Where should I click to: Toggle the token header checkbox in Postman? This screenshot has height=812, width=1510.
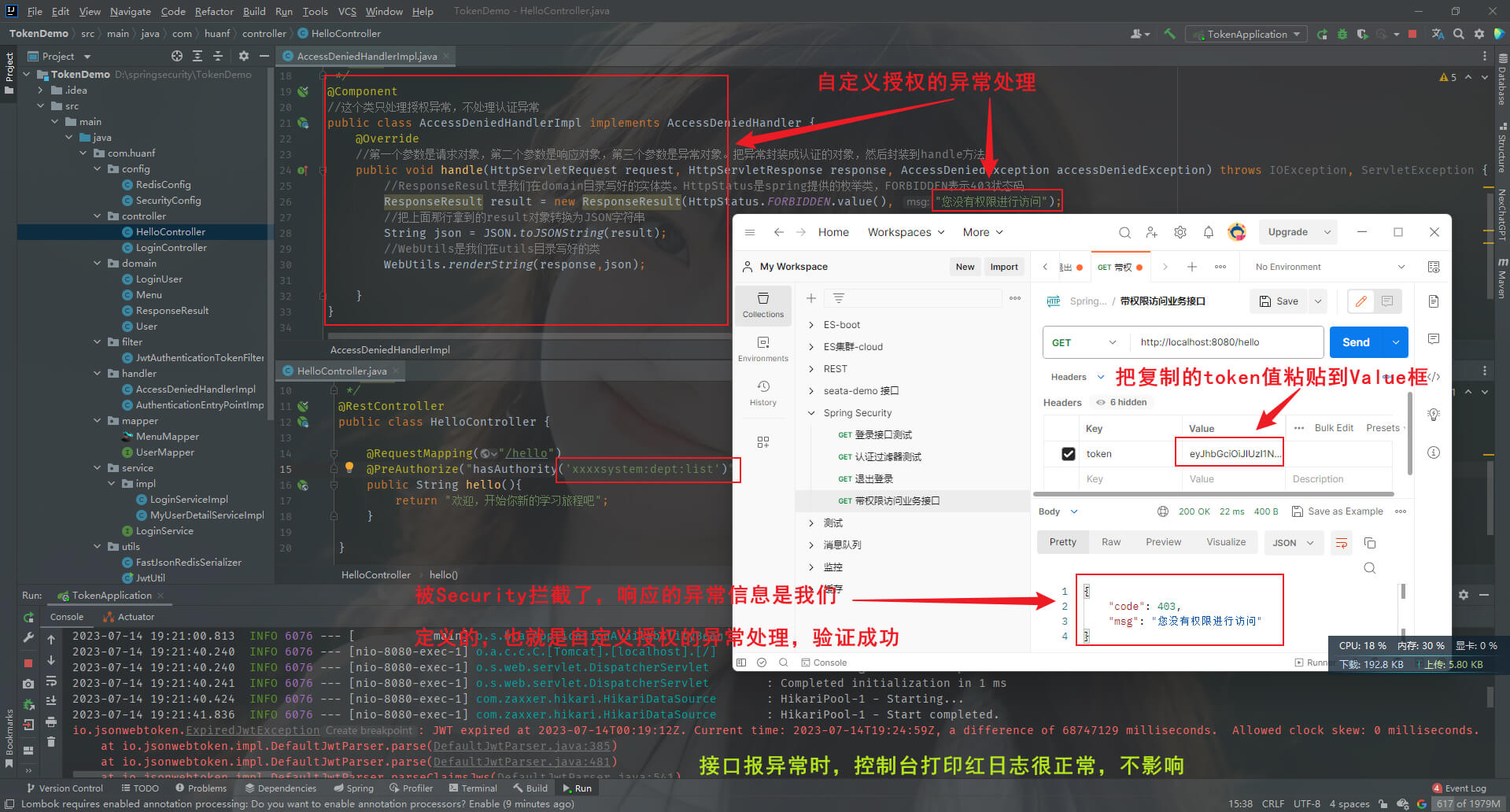coord(1069,454)
